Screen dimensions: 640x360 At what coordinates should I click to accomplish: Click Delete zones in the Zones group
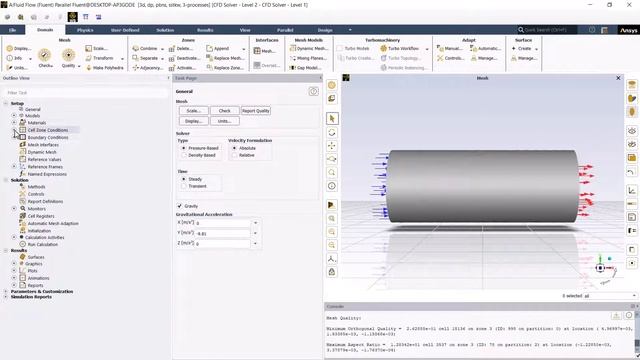coord(181,49)
